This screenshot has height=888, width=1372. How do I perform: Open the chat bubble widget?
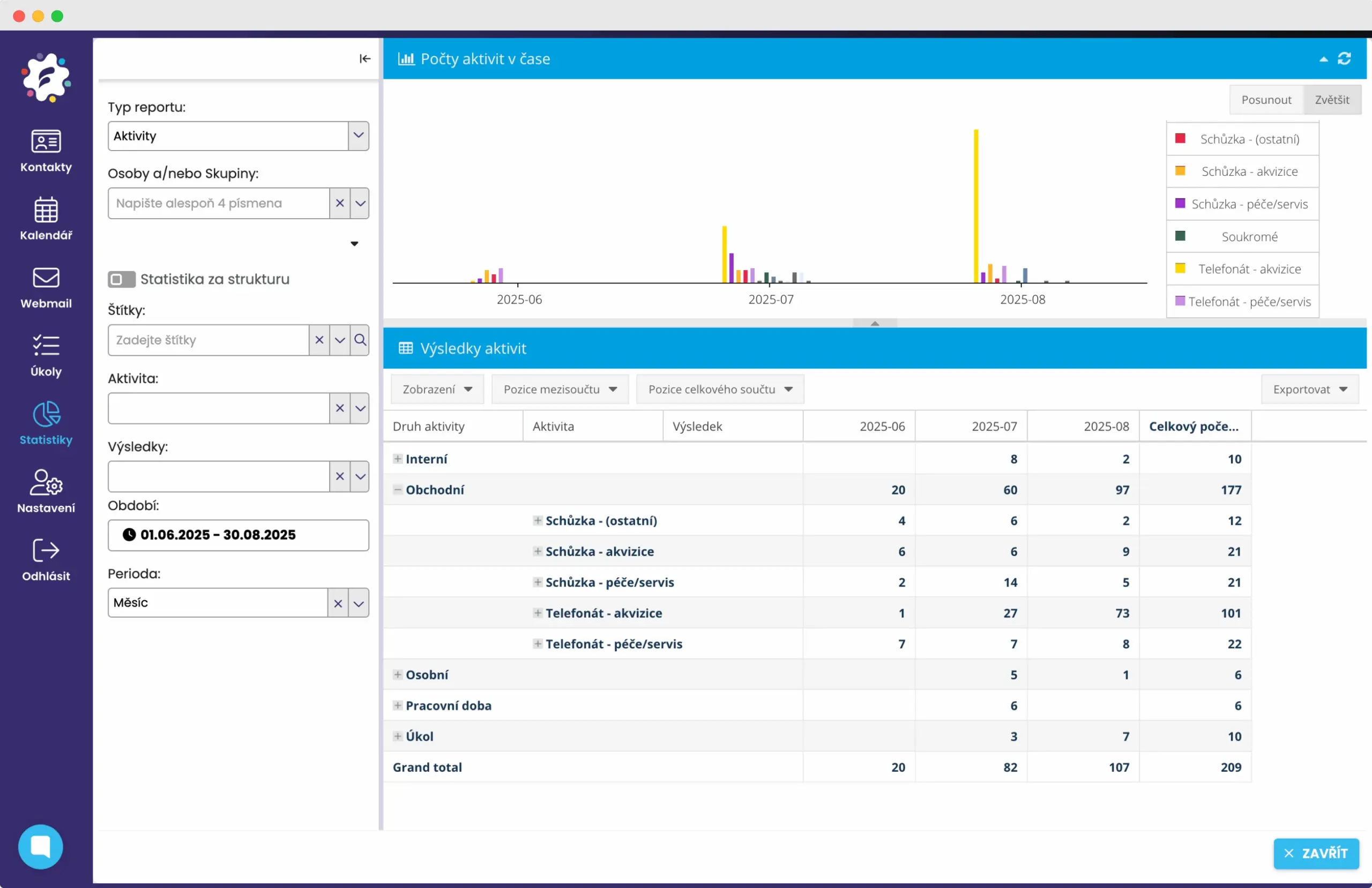pyautogui.click(x=40, y=846)
